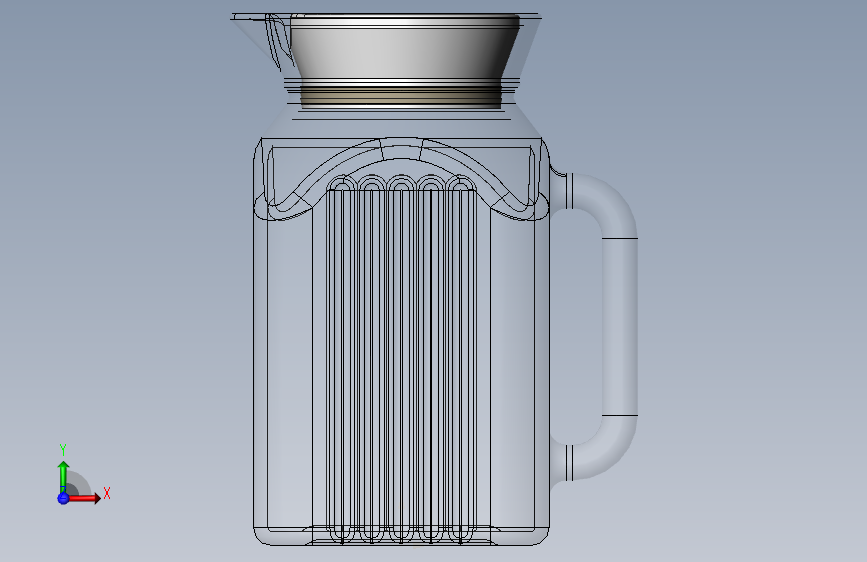Click the green Y axis arrow of the triad

tap(63, 477)
